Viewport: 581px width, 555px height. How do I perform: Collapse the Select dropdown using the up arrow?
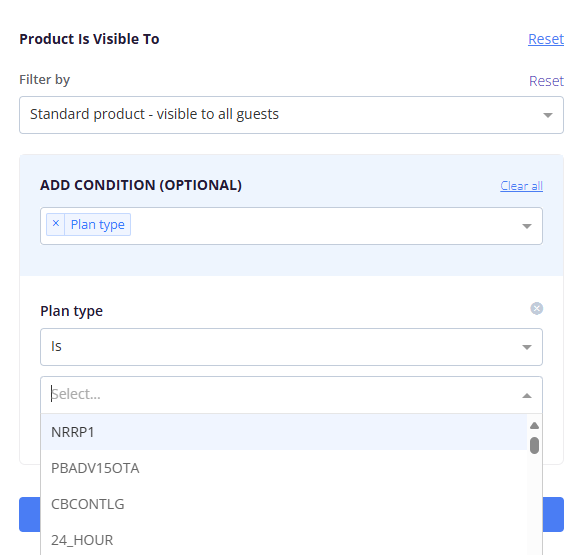(x=527, y=396)
